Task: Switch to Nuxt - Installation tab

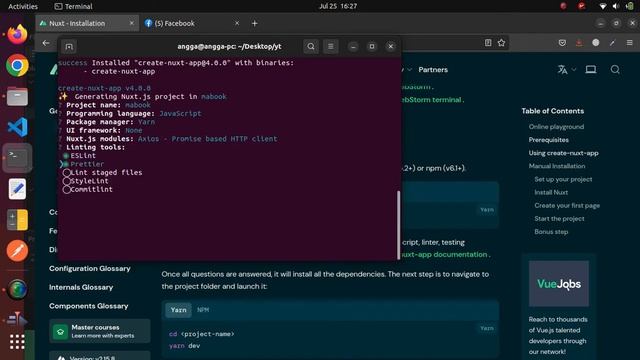Action: coord(87,24)
